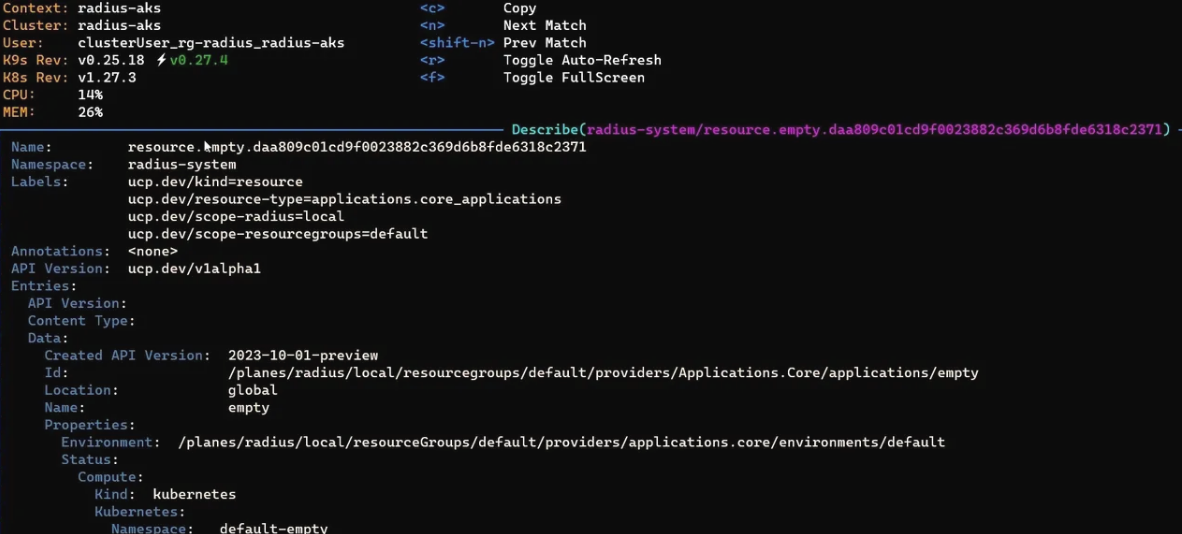Click the MEM 26% usage indicator
The image size is (1182, 534).
click(90, 112)
